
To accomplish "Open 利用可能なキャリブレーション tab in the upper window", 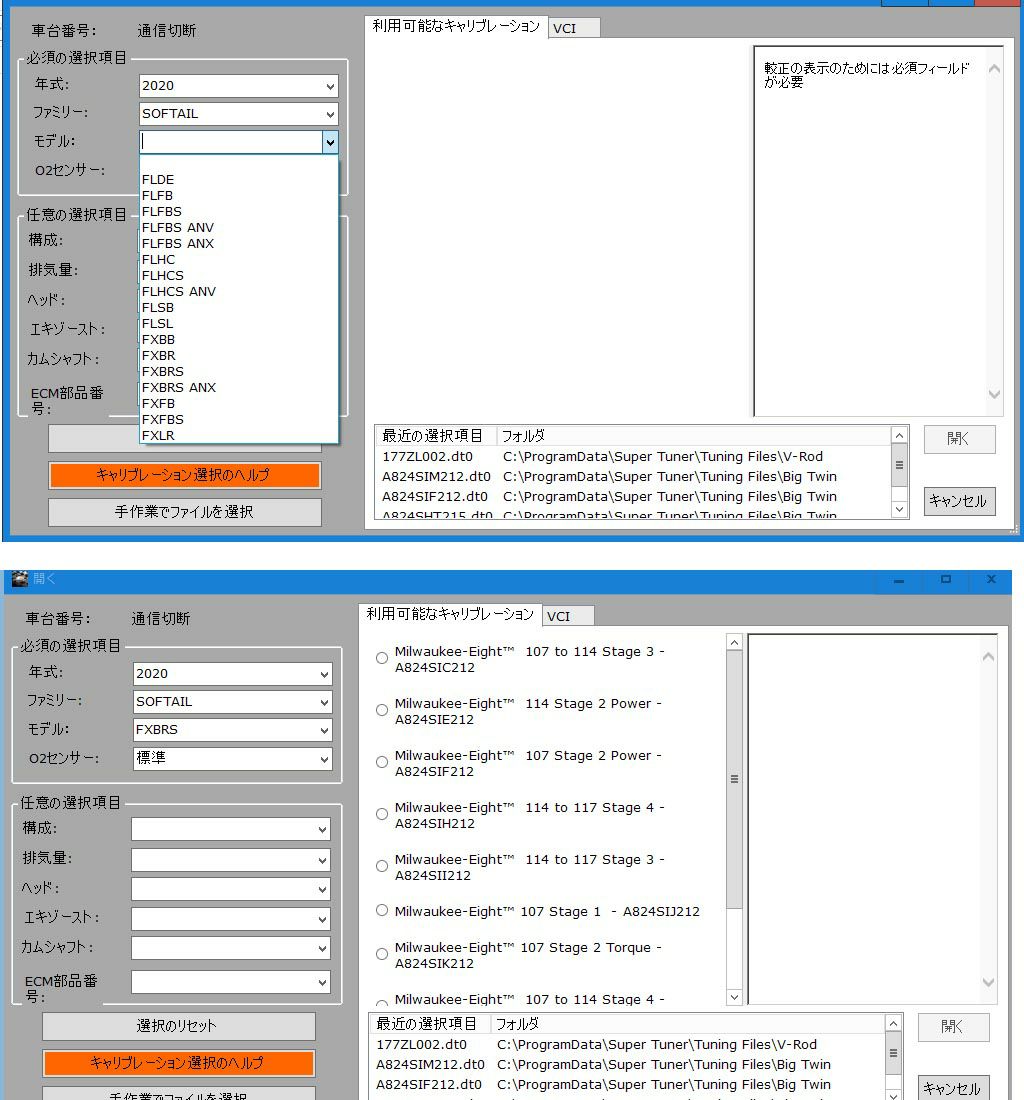I will pos(455,26).
